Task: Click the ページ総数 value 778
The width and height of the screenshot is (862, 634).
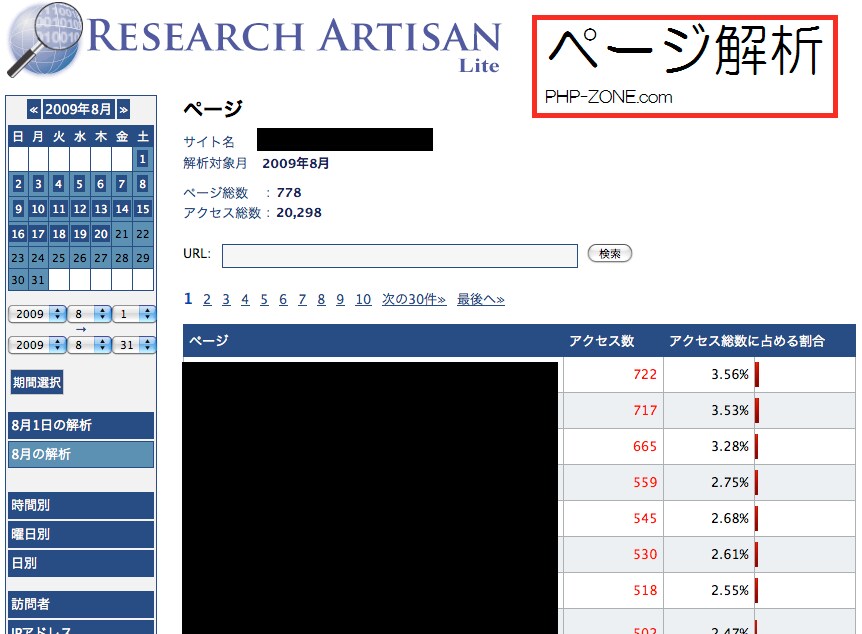Action: click(x=289, y=192)
